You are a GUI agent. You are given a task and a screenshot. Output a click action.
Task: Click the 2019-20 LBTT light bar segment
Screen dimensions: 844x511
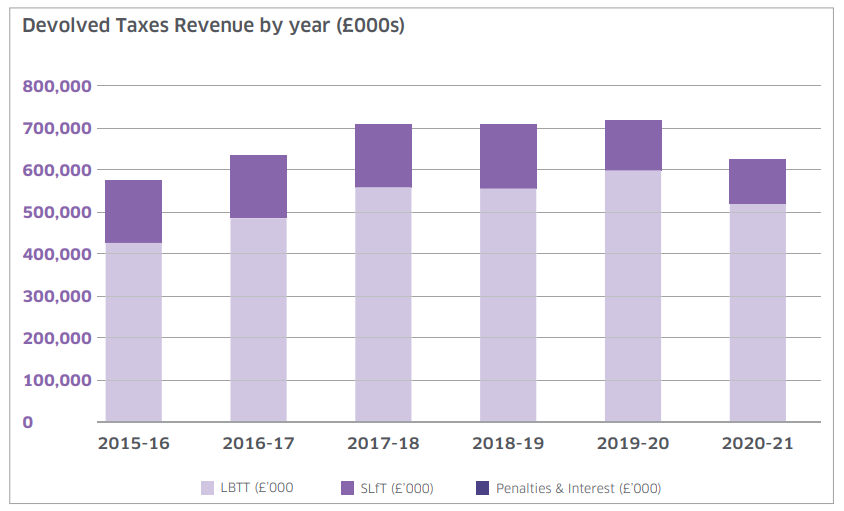633,296
